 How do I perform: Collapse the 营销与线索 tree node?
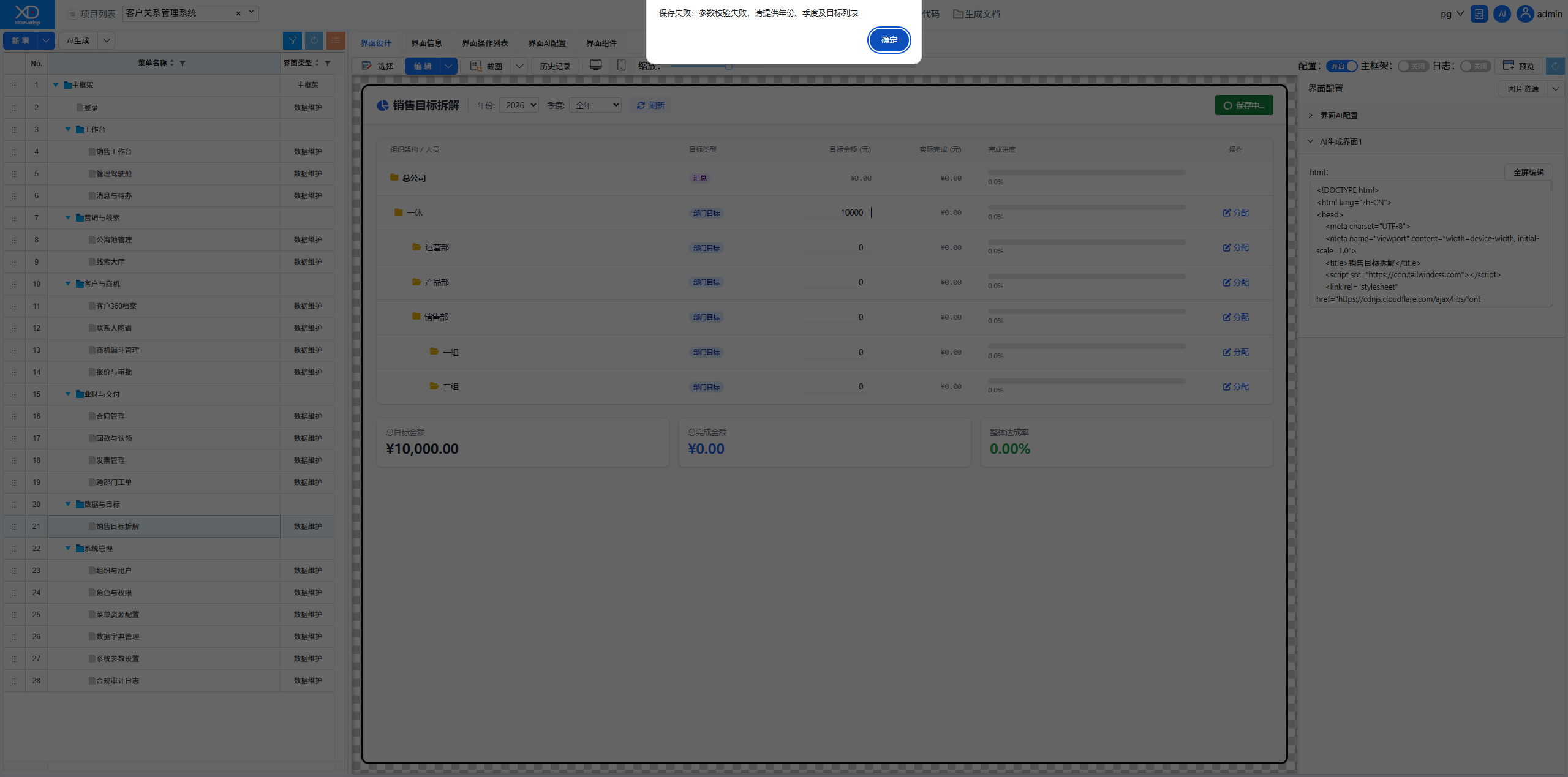[x=68, y=217]
